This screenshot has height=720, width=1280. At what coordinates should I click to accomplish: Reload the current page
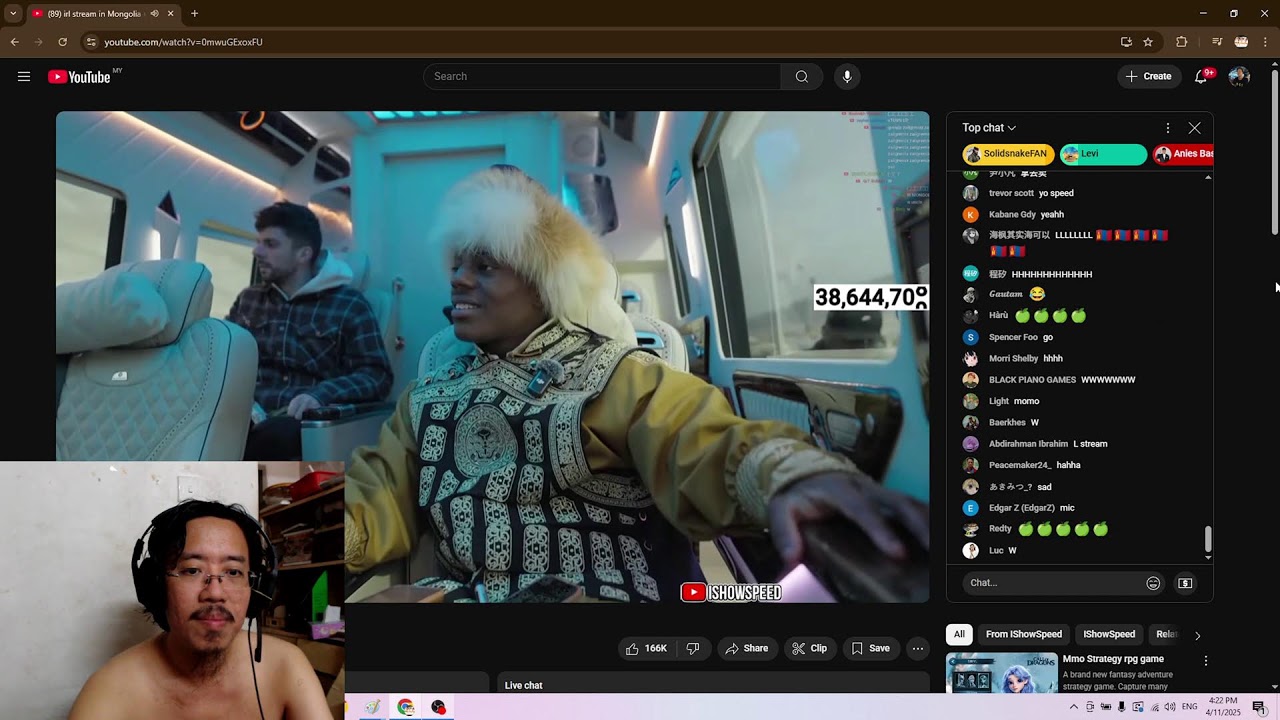pyautogui.click(x=62, y=42)
